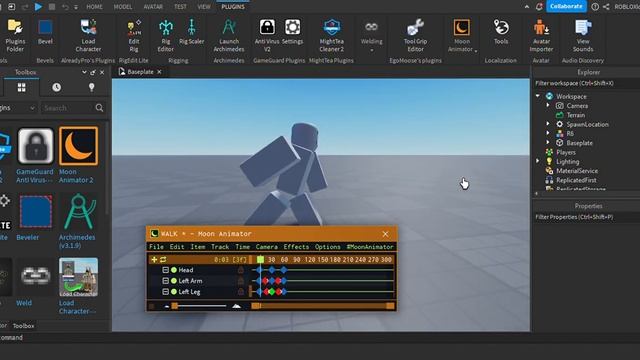The image size is (640, 360).
Task: Click the Welding plugin icon
Action: (371, 28)
